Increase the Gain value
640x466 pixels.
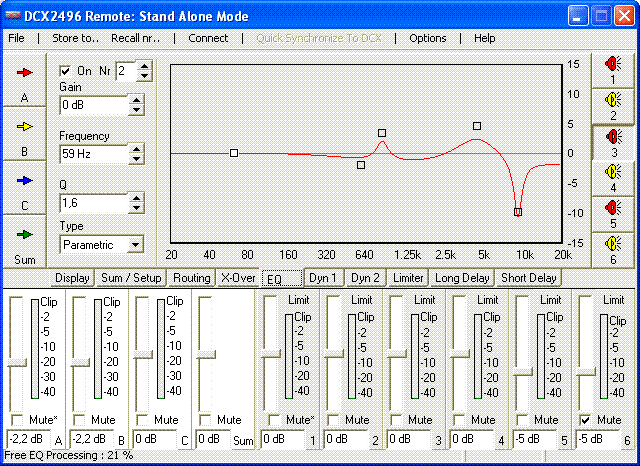click(136, 100)
